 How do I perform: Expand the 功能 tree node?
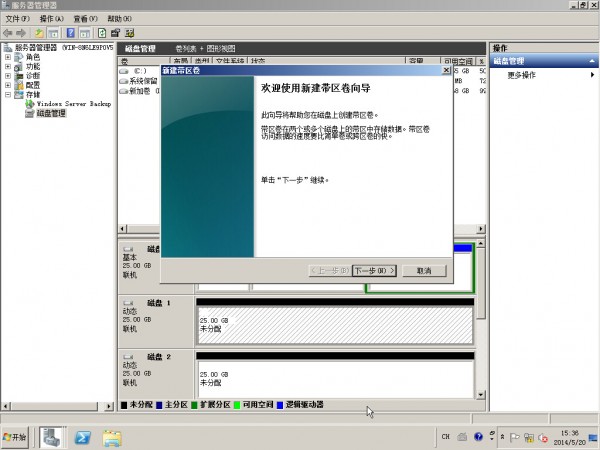(8, 66)
